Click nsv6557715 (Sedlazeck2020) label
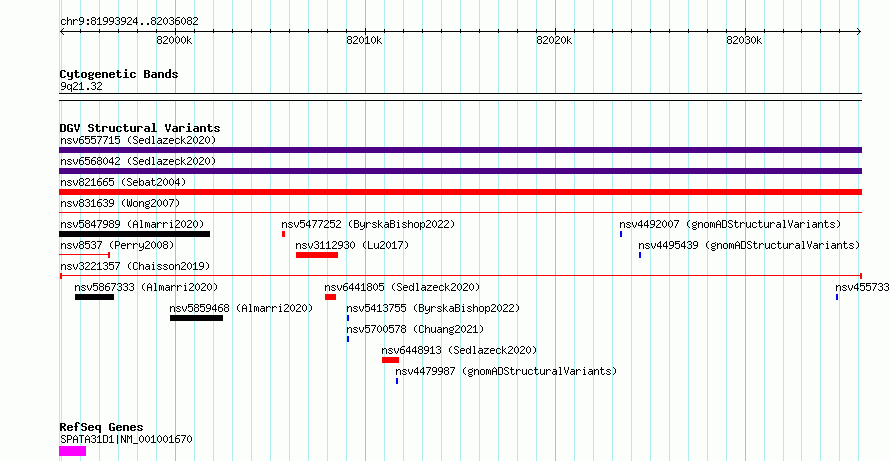This screenshot has width=890, height=461. coord(138,140)
